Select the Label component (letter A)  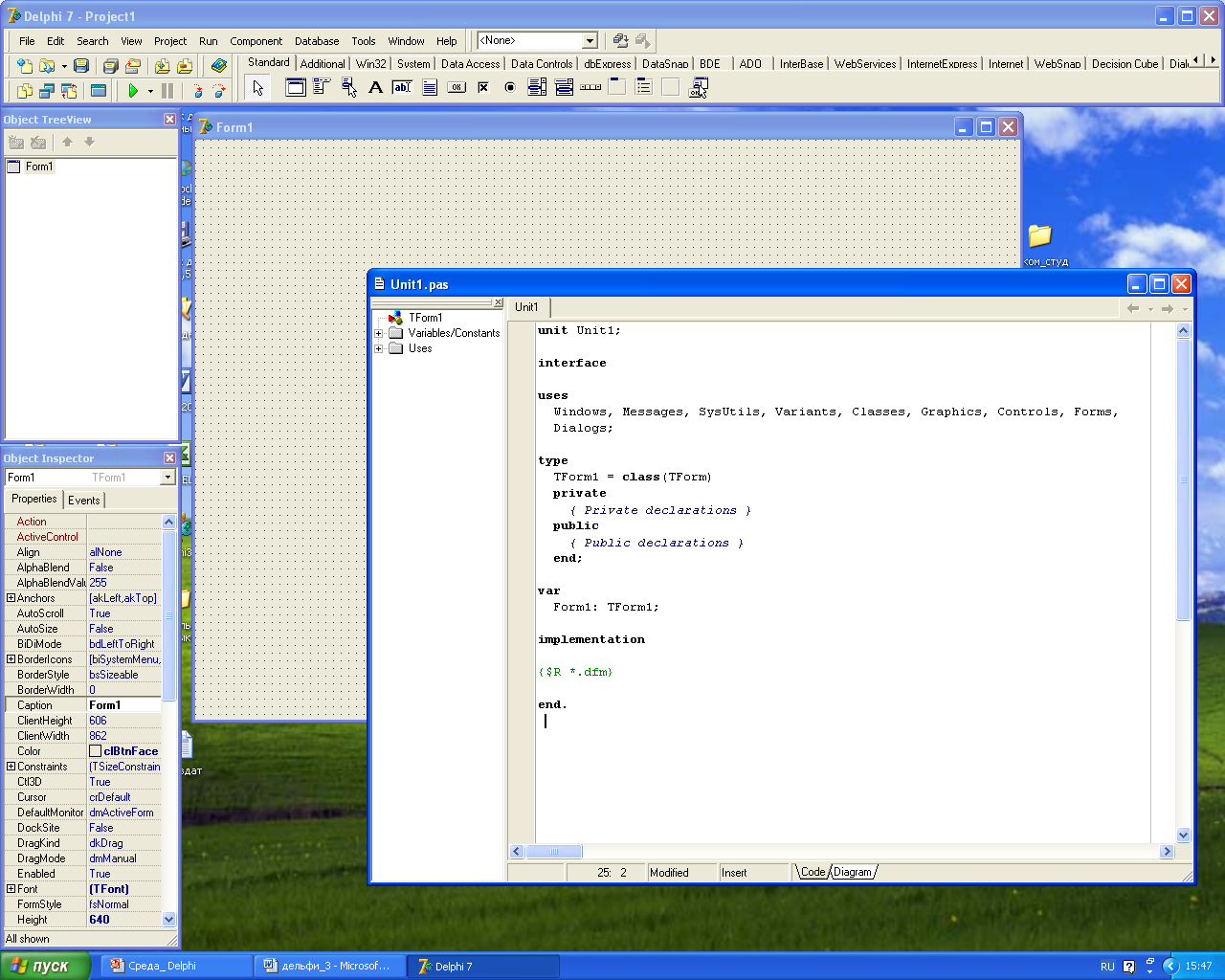375,87
